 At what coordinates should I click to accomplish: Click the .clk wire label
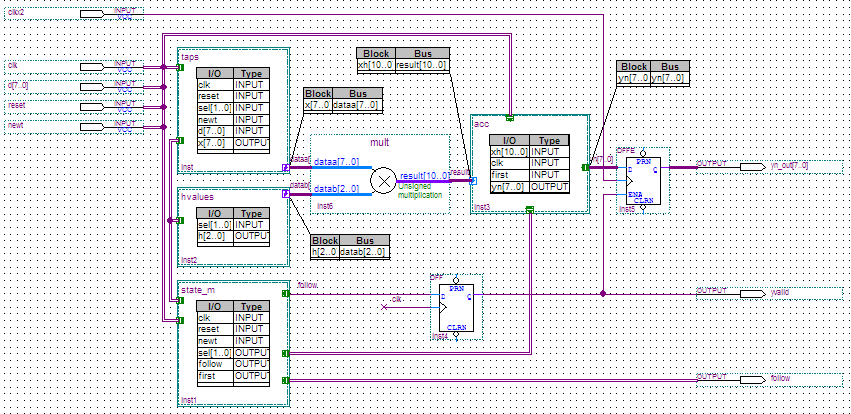point(396,299)
